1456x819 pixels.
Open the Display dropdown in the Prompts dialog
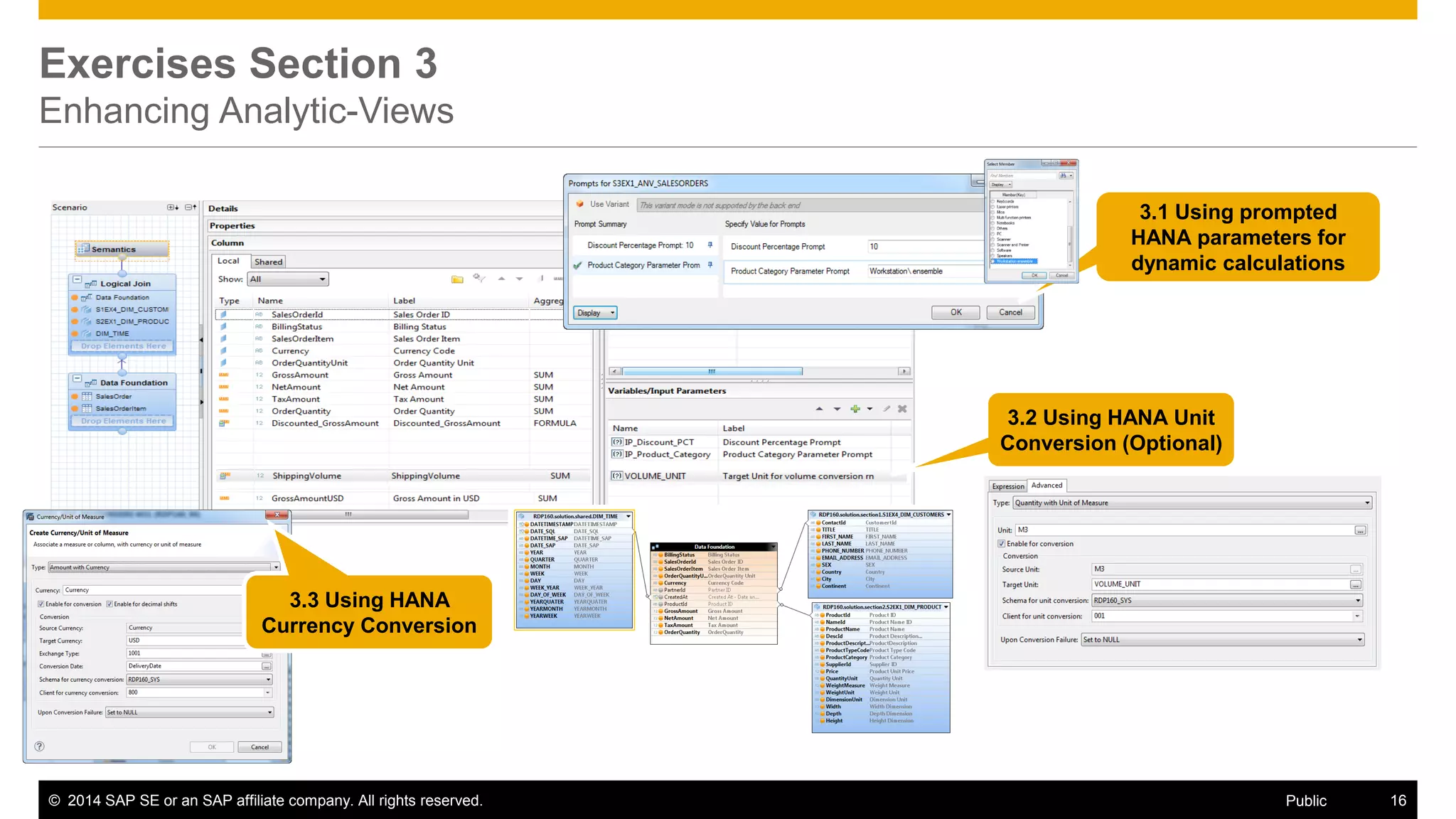click(x=595, y=313)
